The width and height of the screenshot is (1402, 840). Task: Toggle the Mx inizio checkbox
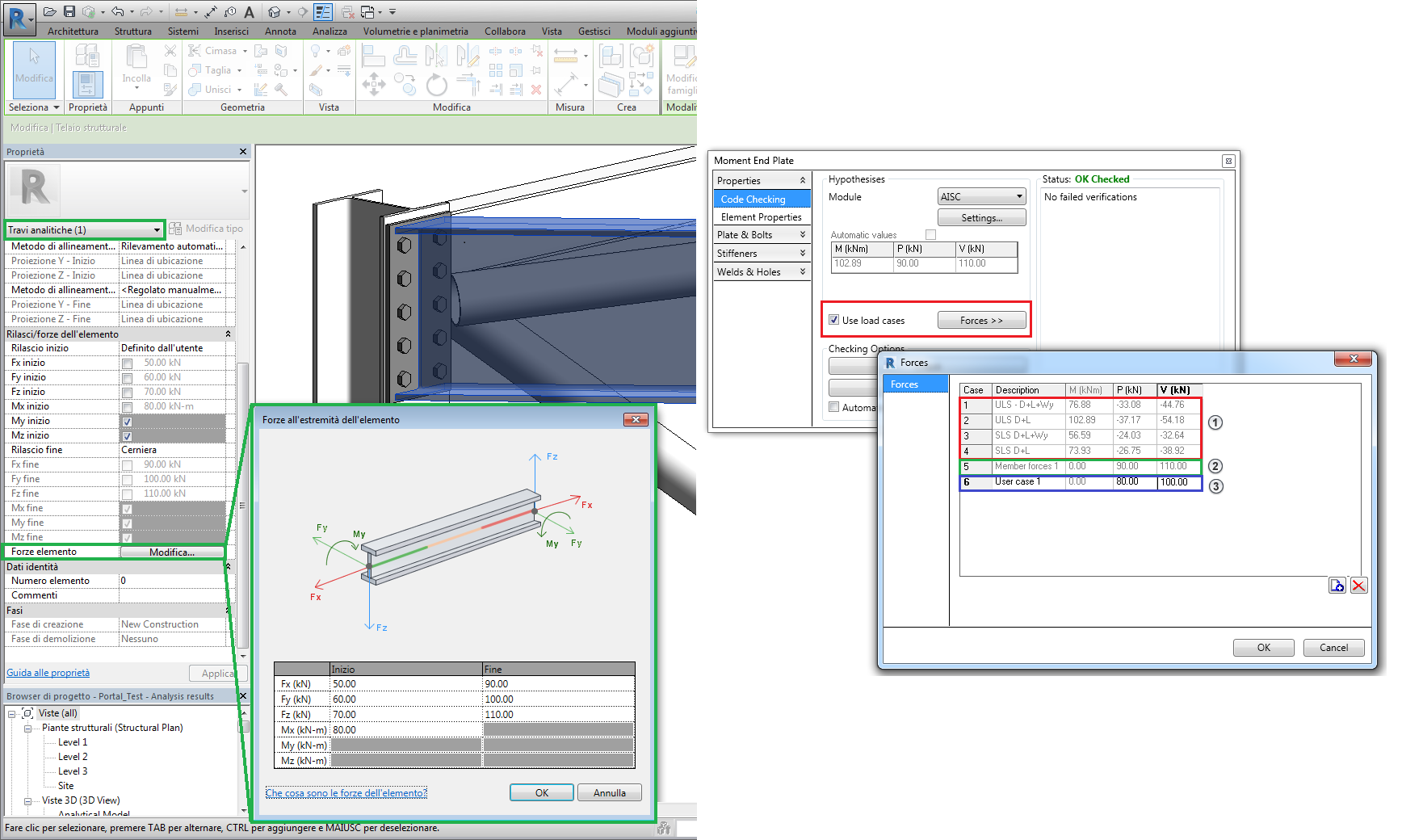127,407
